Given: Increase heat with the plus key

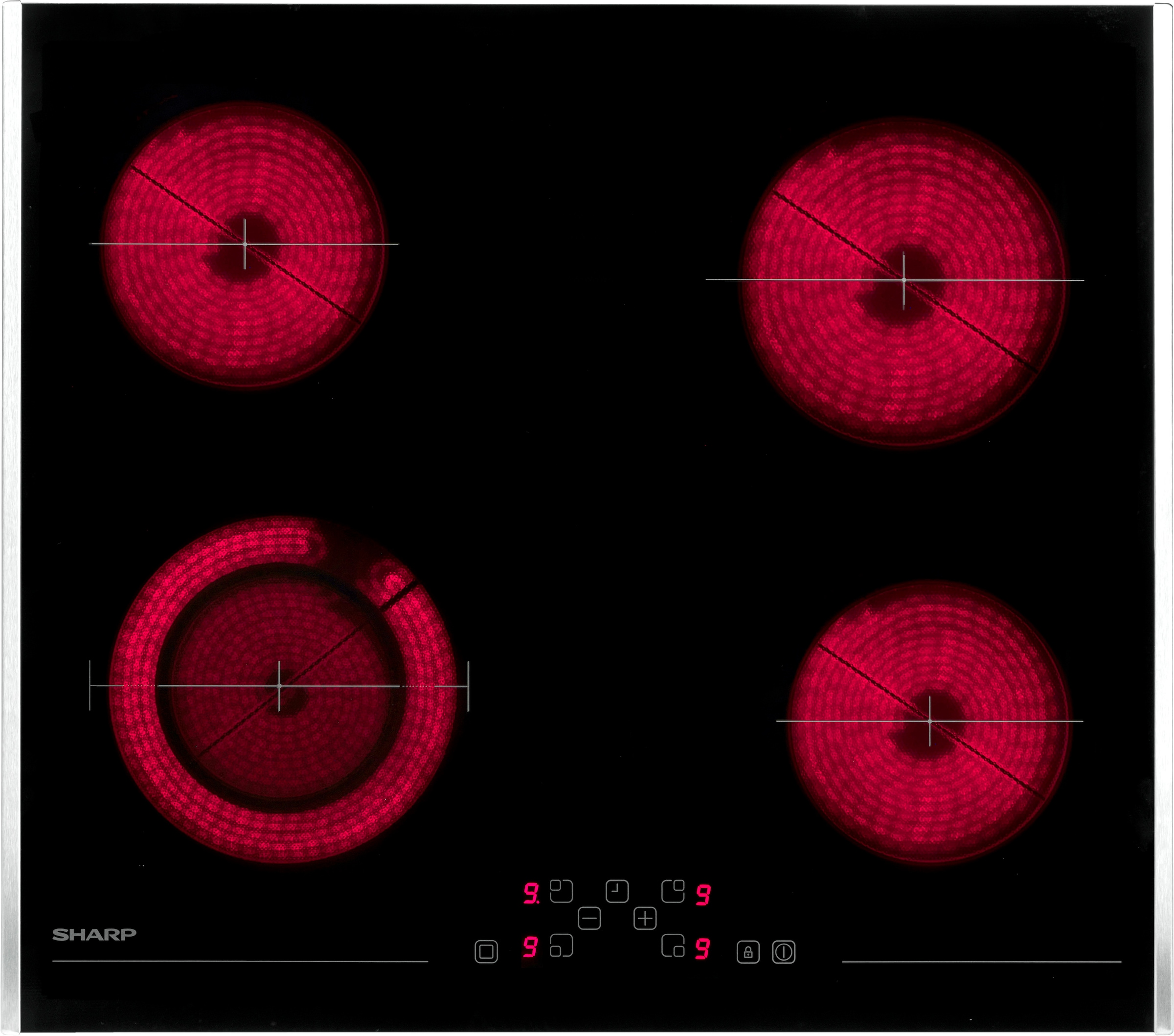Looking at the screenshot, I should pos(645,918).
